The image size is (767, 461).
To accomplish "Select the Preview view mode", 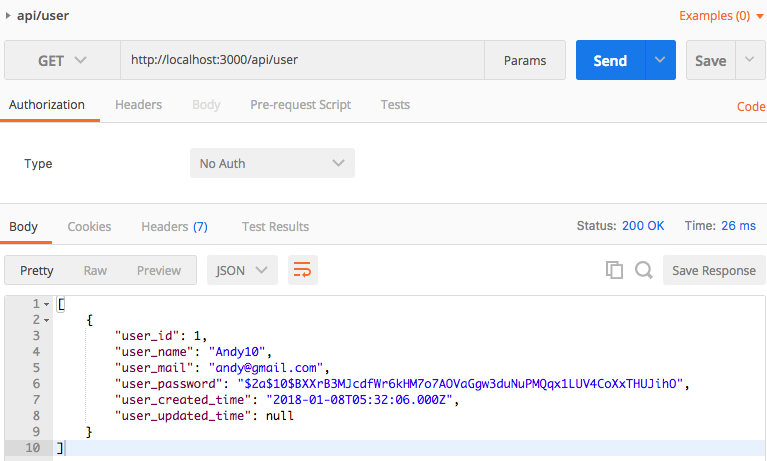I will click(159, 270).
